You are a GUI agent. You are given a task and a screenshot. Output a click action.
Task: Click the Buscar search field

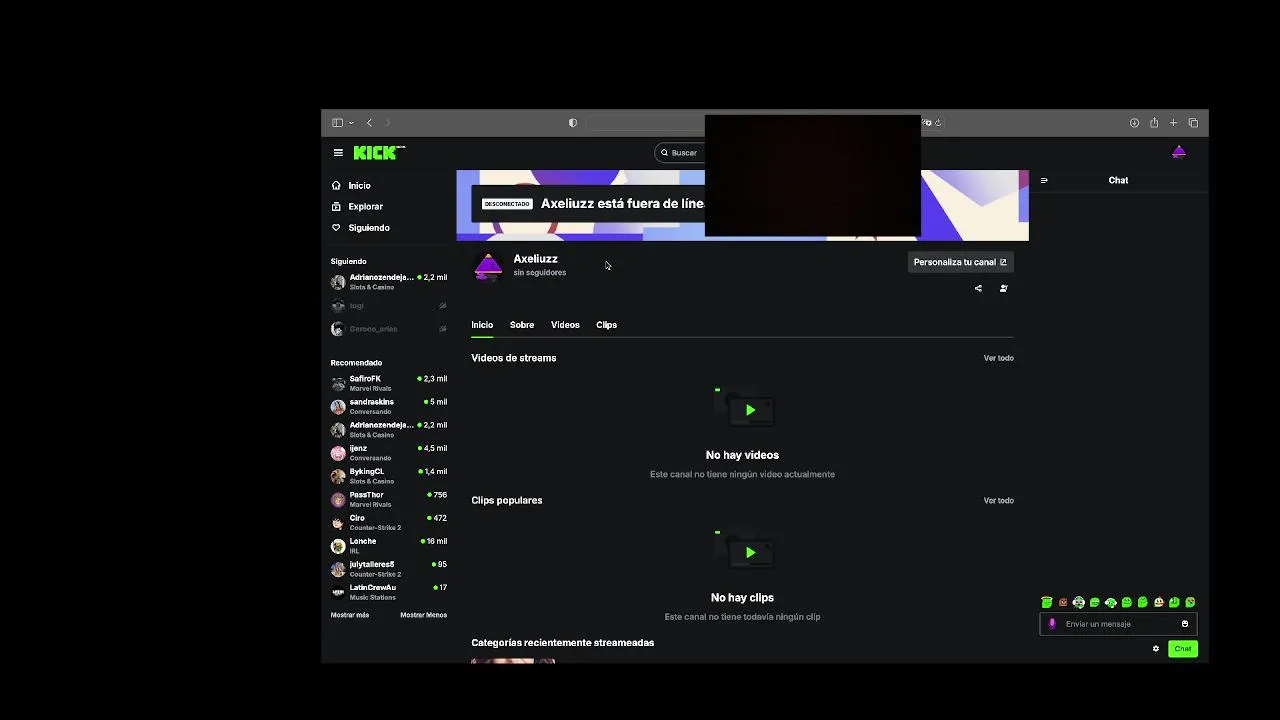tap(681, 153)
